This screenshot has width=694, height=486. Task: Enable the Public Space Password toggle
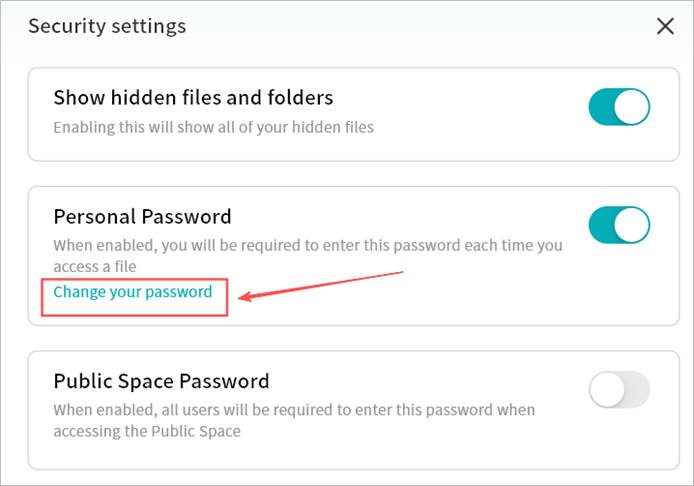click(619, 389)
